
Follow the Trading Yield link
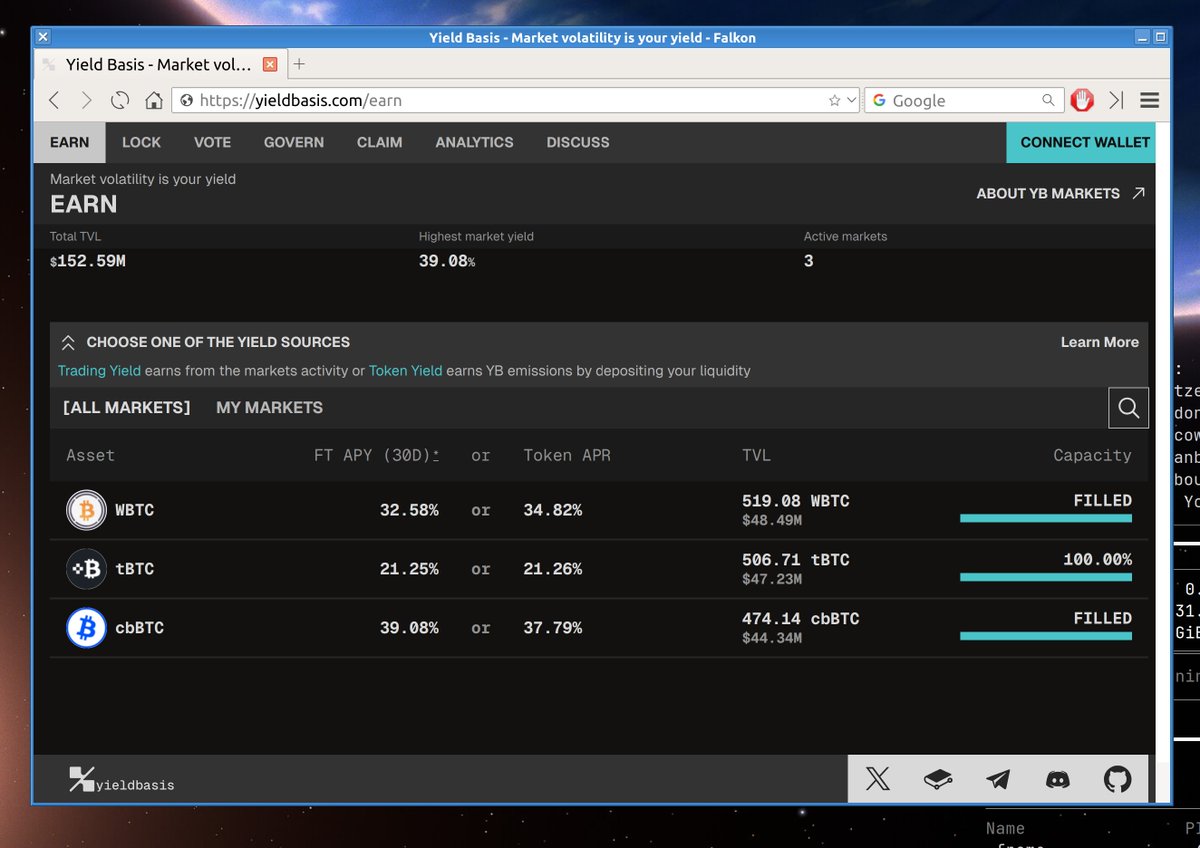[99, 371]
